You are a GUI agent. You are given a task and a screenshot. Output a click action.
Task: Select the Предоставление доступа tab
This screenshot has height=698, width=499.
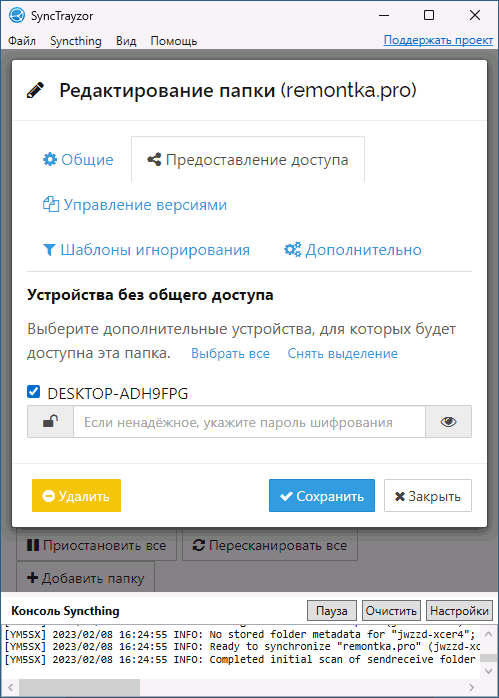(x=248, y=159)
